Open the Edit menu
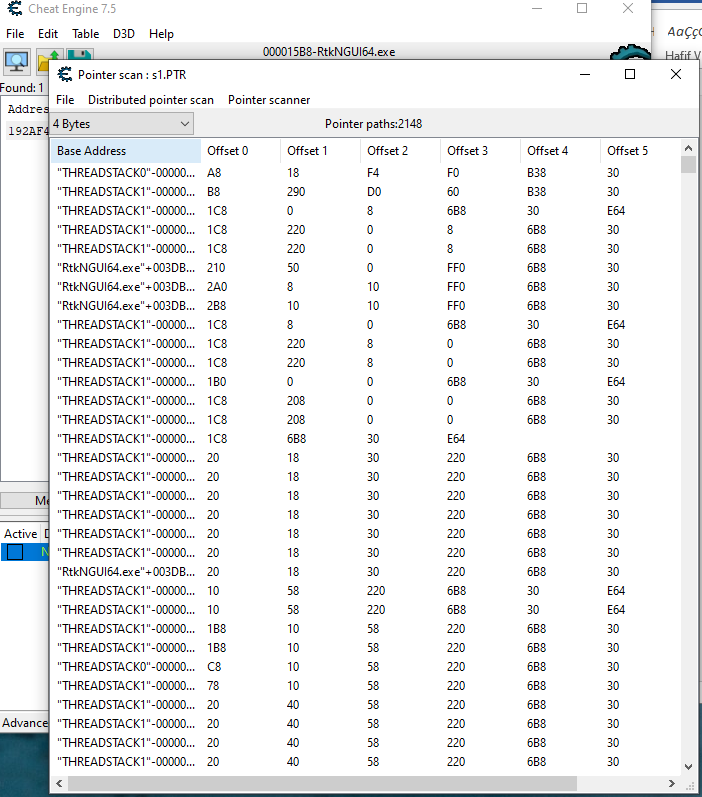The width and height of the screenshot is (702, 797). 48,34
